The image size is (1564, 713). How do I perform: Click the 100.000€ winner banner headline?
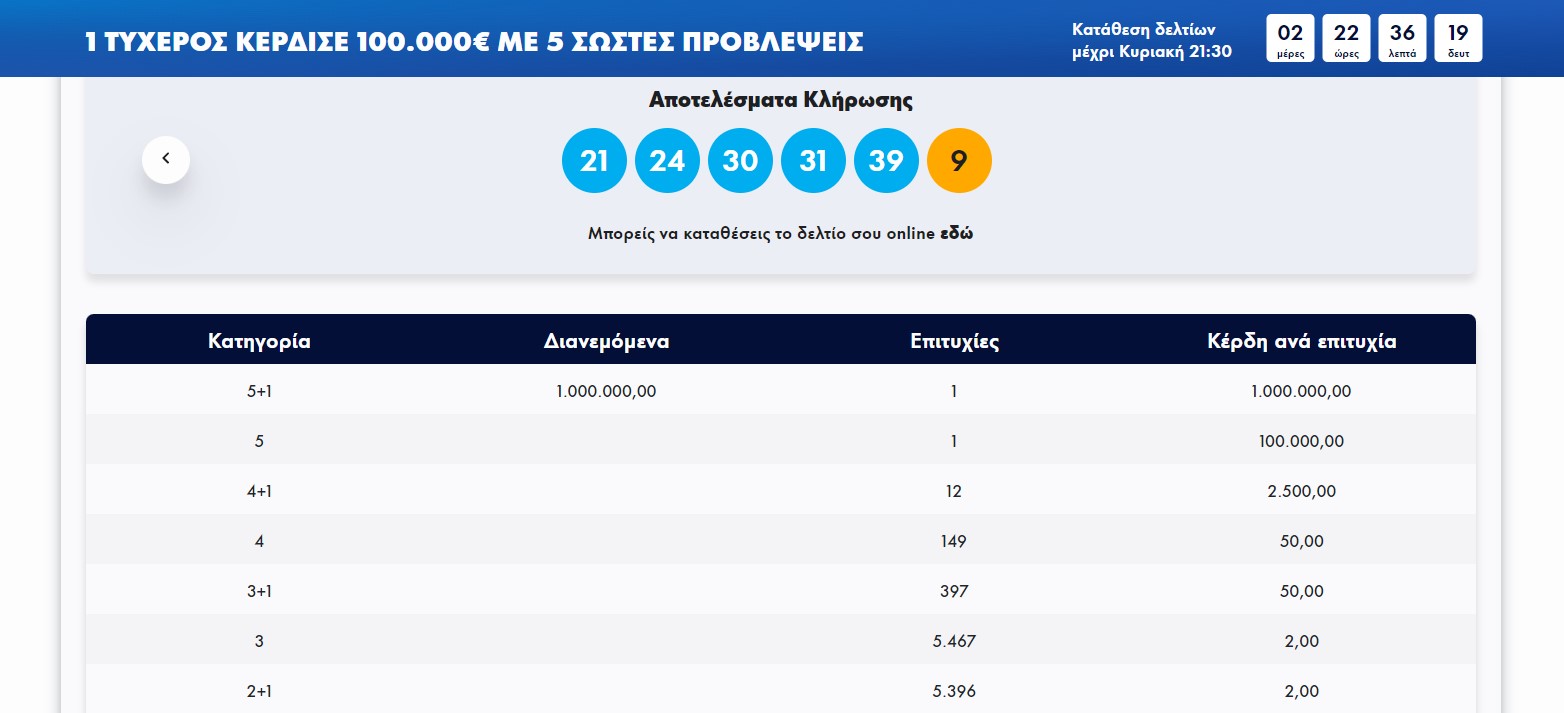[475, 41]
